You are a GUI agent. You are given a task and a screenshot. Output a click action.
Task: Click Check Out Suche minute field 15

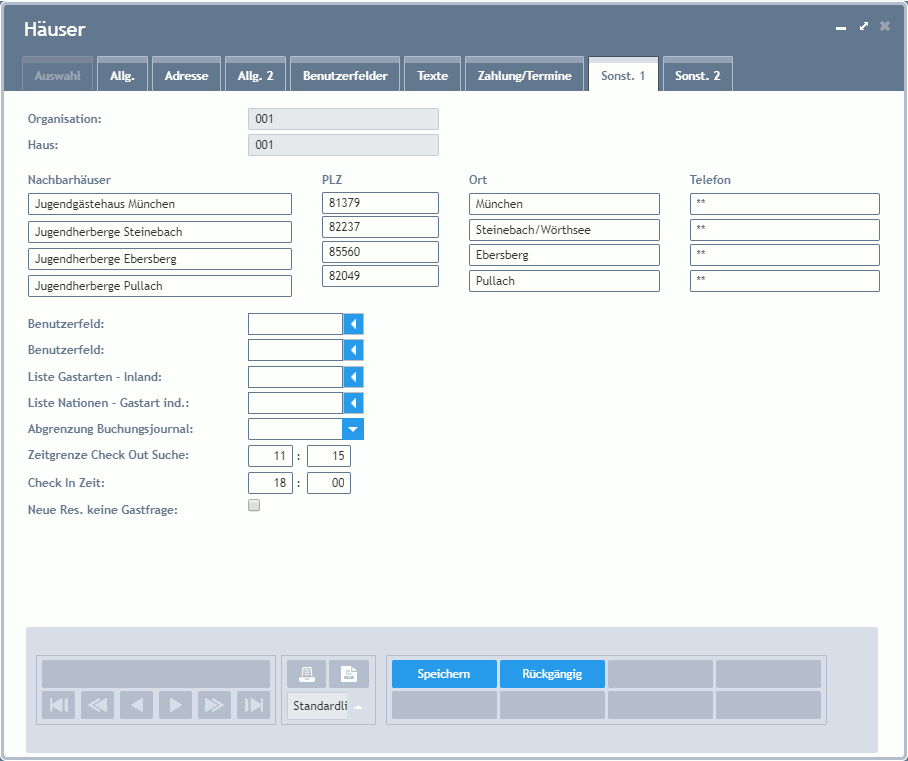point(329,456)
